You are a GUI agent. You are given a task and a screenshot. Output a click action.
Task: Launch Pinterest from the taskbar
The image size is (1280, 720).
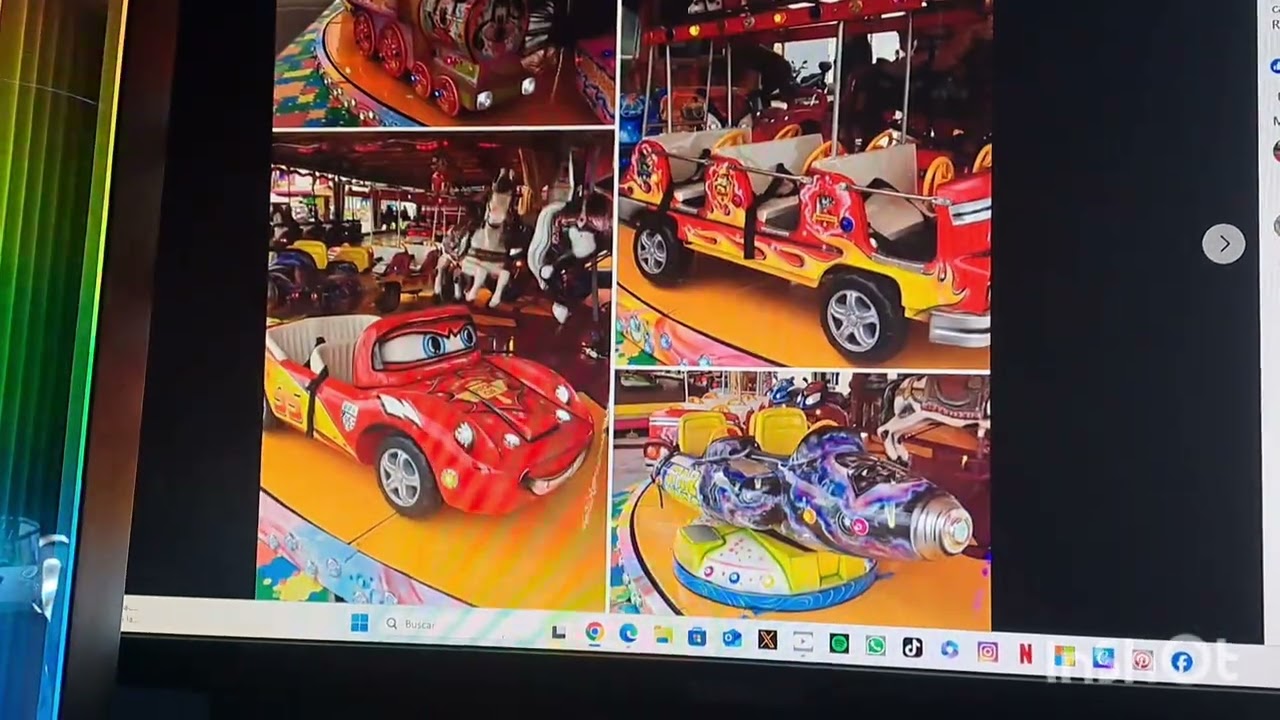pos(1142,659)
